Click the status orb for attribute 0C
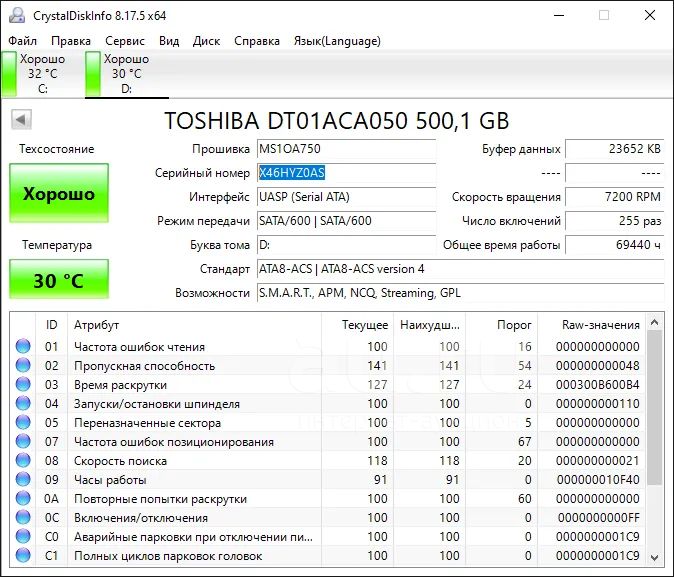Screen dimensions: 674x577 (23, 517)
